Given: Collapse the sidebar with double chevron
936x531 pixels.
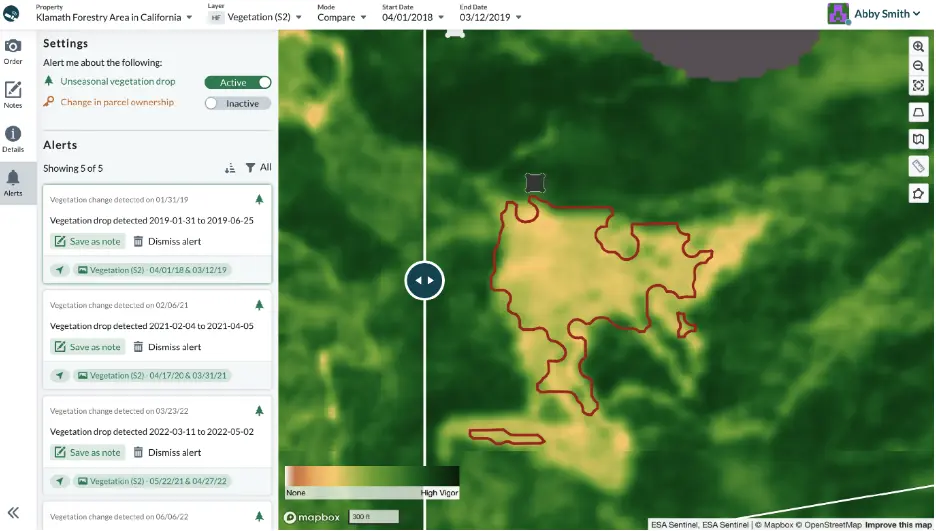Looking at the screenshot, I should click(13, 512).
